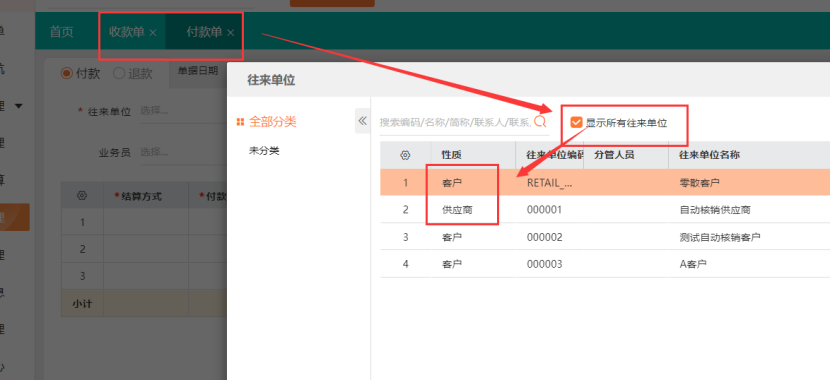The image size is (830, 381).
Task: Select the 未分类 category
Action: (264, 151)
